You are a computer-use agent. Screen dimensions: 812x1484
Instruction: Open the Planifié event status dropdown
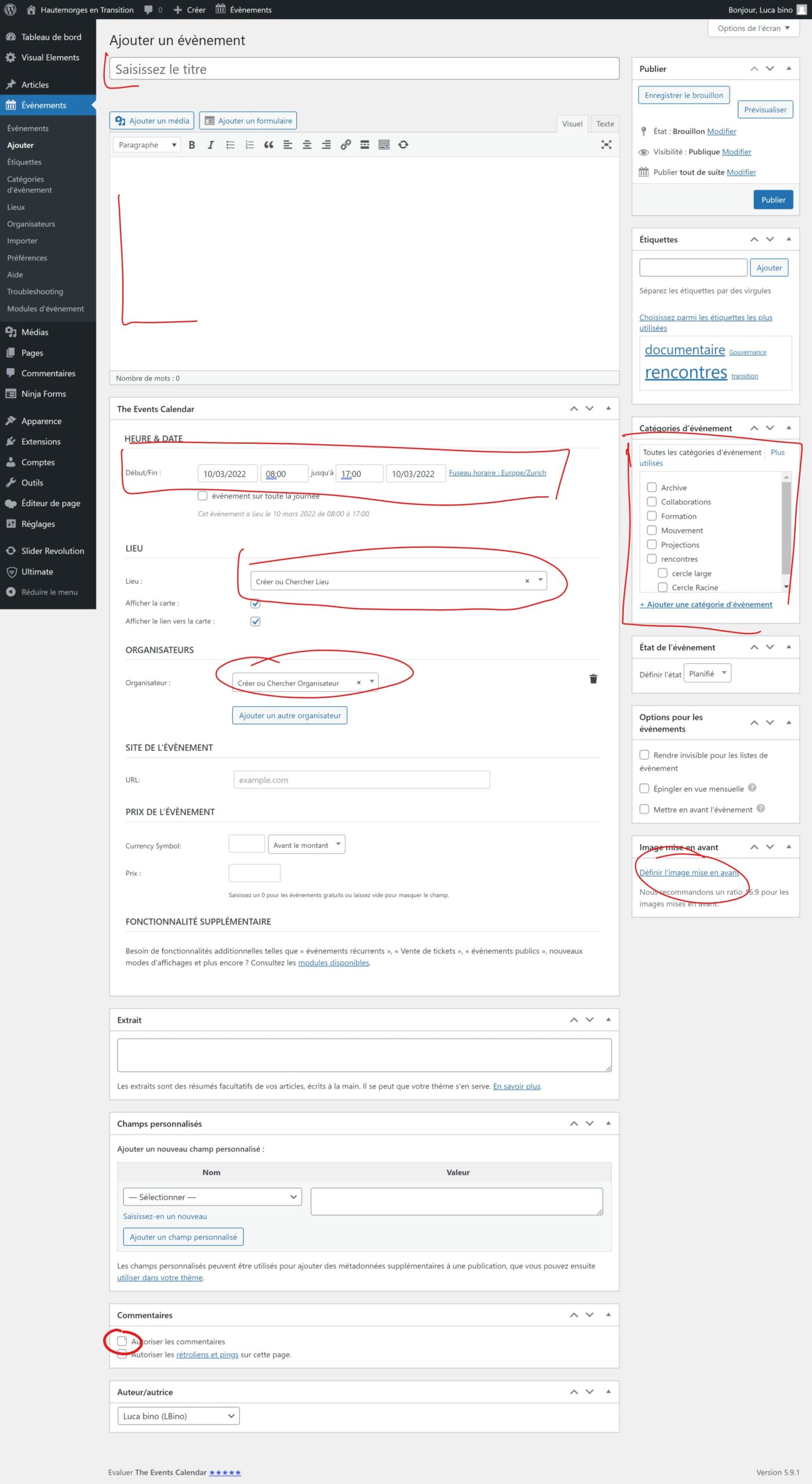coord(707,674)
